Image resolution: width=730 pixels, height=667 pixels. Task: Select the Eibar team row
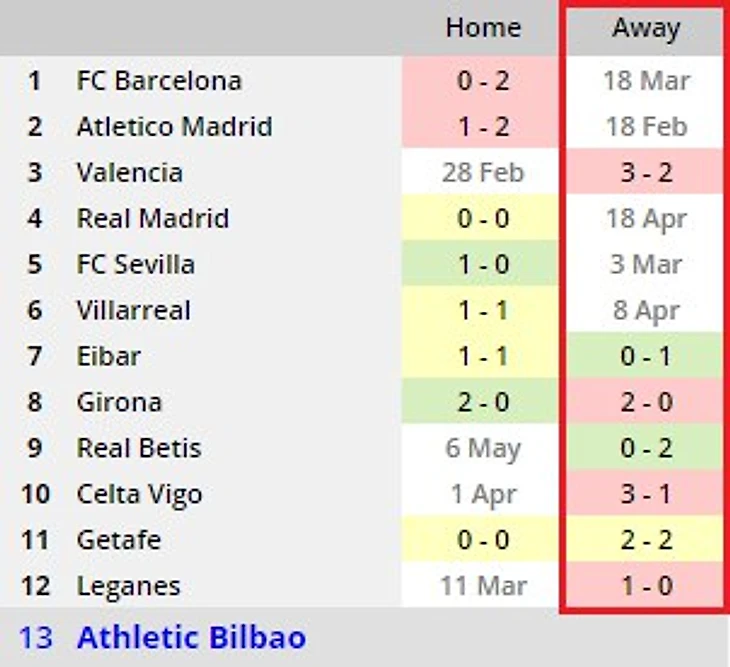(108, 357)
